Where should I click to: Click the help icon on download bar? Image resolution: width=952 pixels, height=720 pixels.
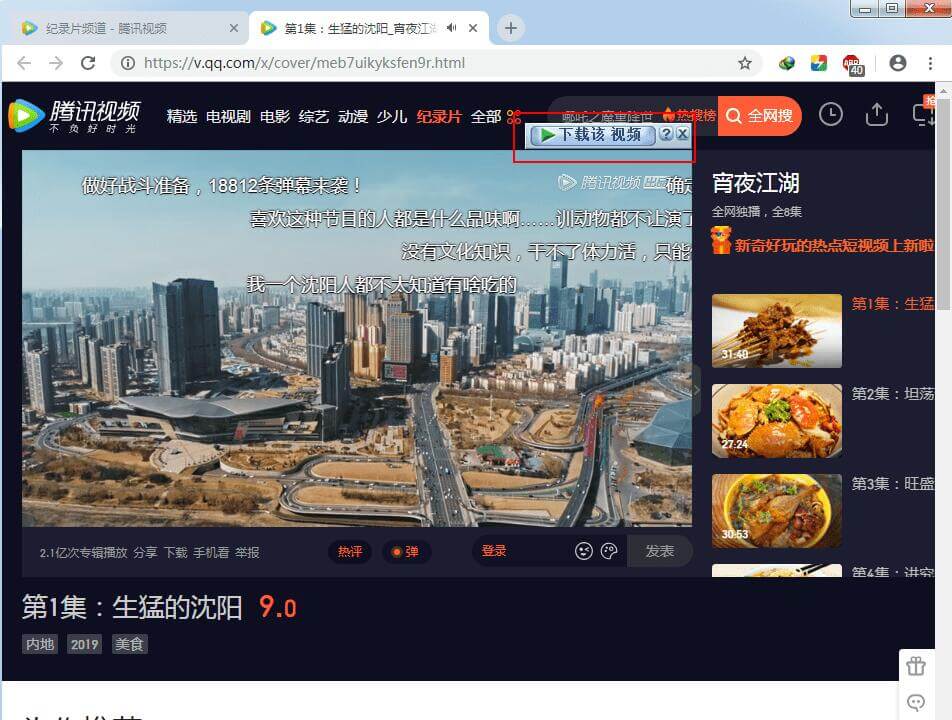click(x=666, y=134)
